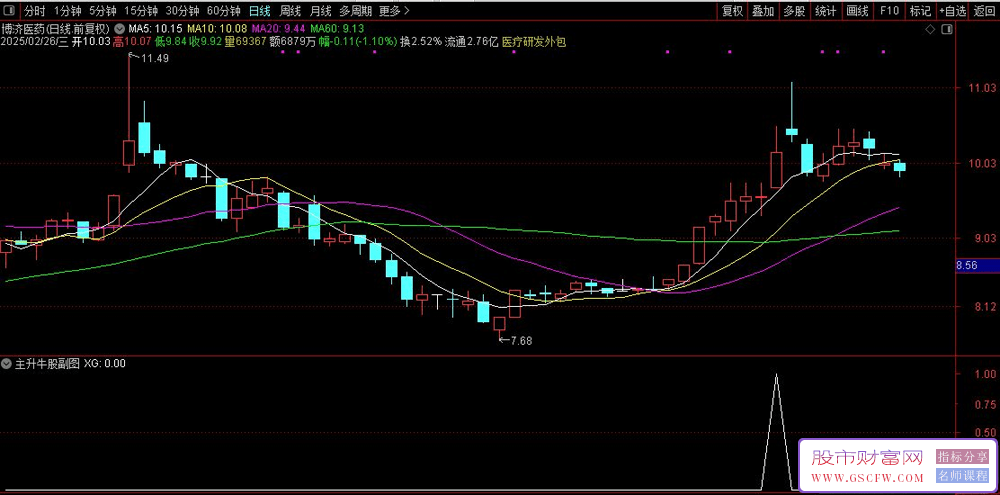This screenshot has width=1000, height=495.
Task: Activate the 画线 drawing tools
Action: point(857,11)
